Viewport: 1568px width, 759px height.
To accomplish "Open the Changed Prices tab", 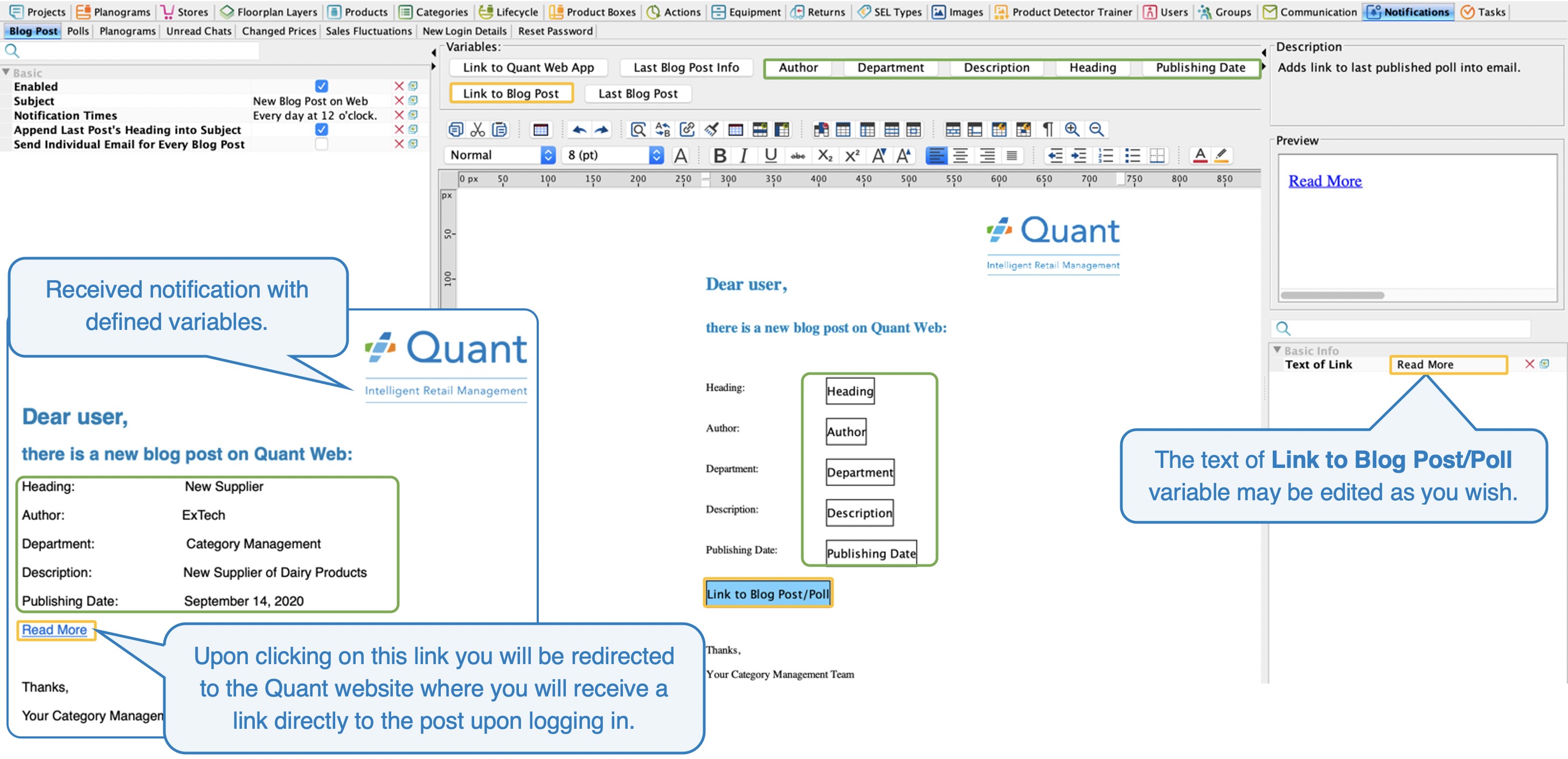I will [x=279, y=31].
